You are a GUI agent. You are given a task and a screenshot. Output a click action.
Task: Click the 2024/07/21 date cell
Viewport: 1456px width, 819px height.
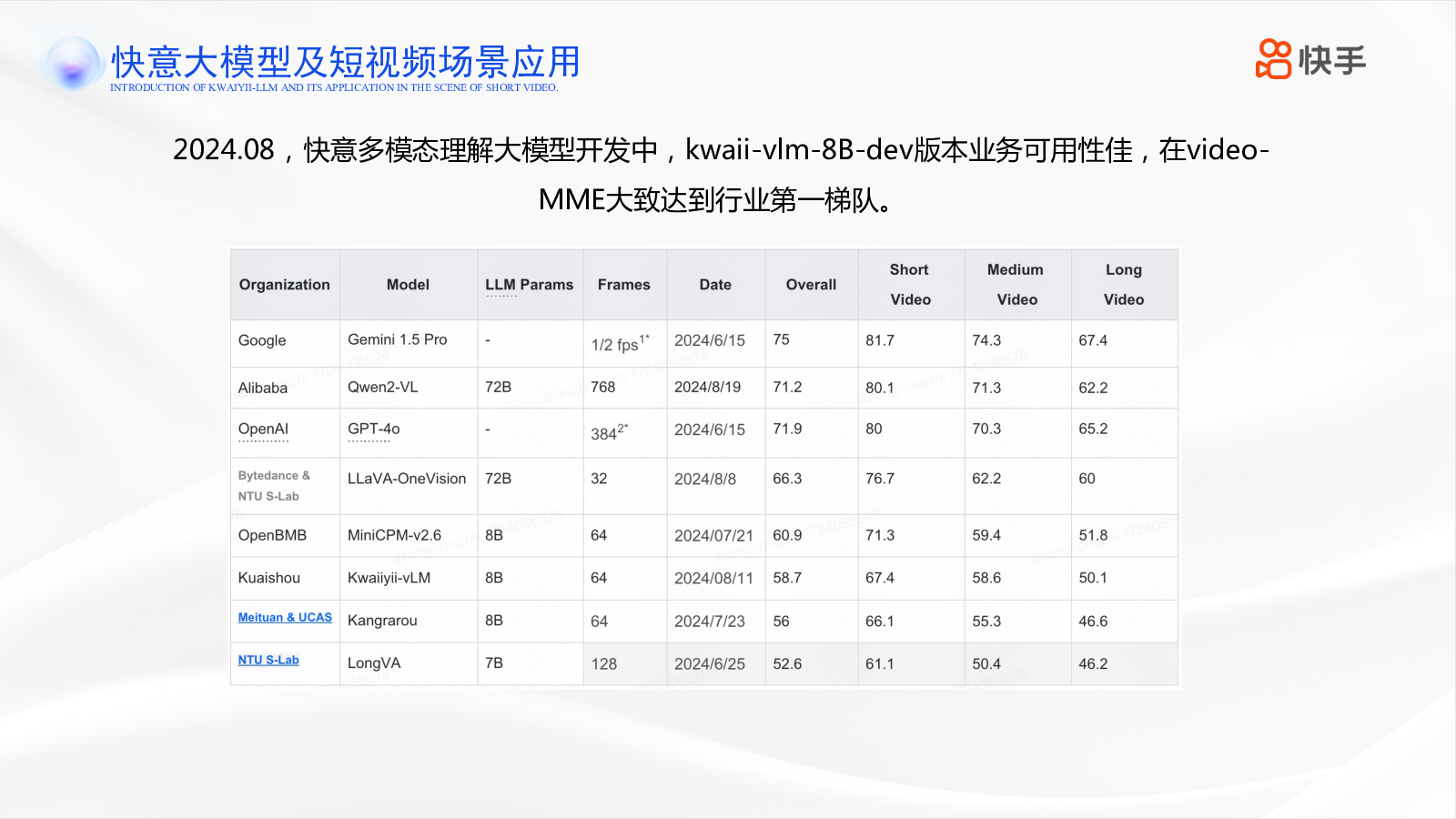pos(714,535)
